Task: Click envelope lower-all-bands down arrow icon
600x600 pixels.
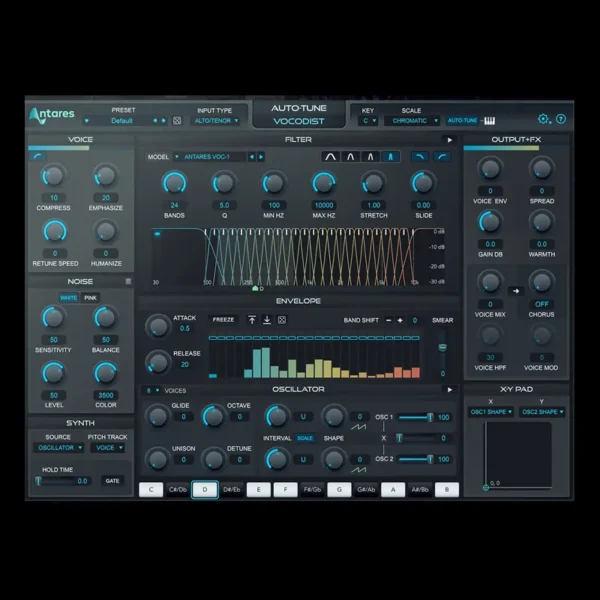Action: coord(267,320)
